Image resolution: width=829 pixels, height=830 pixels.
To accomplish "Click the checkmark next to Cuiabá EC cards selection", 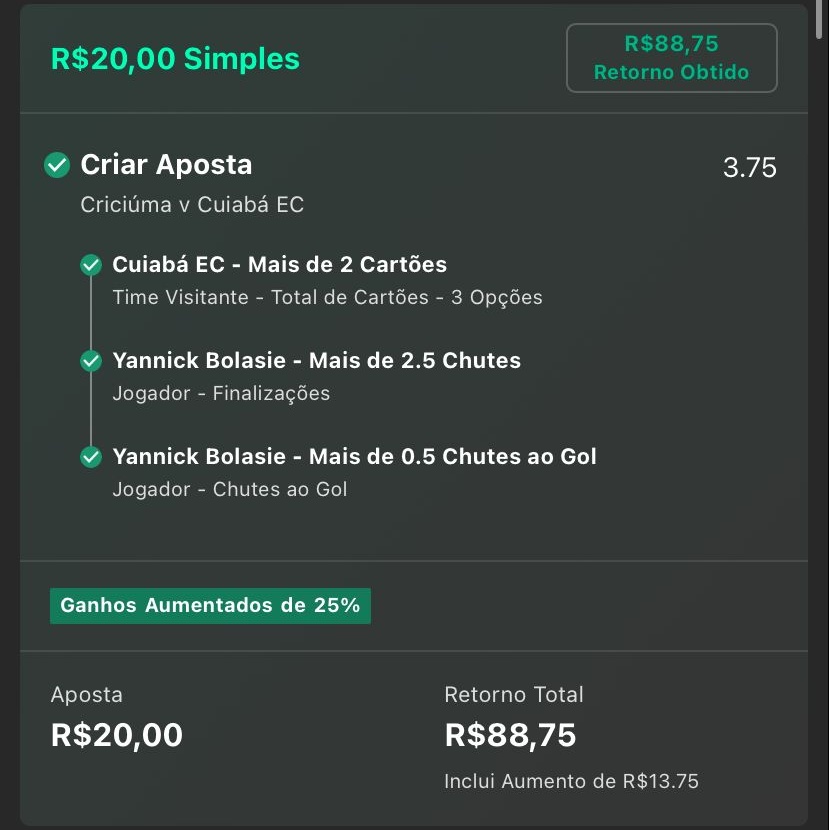I will tap(91, 265).
